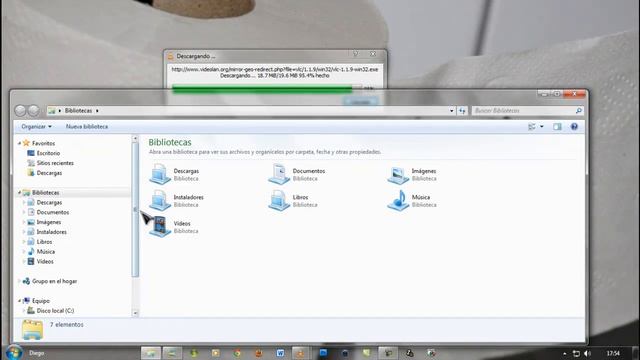Open the Música library in the main pane
Viewport: 640px width, 360px height.
click(412, 200)
